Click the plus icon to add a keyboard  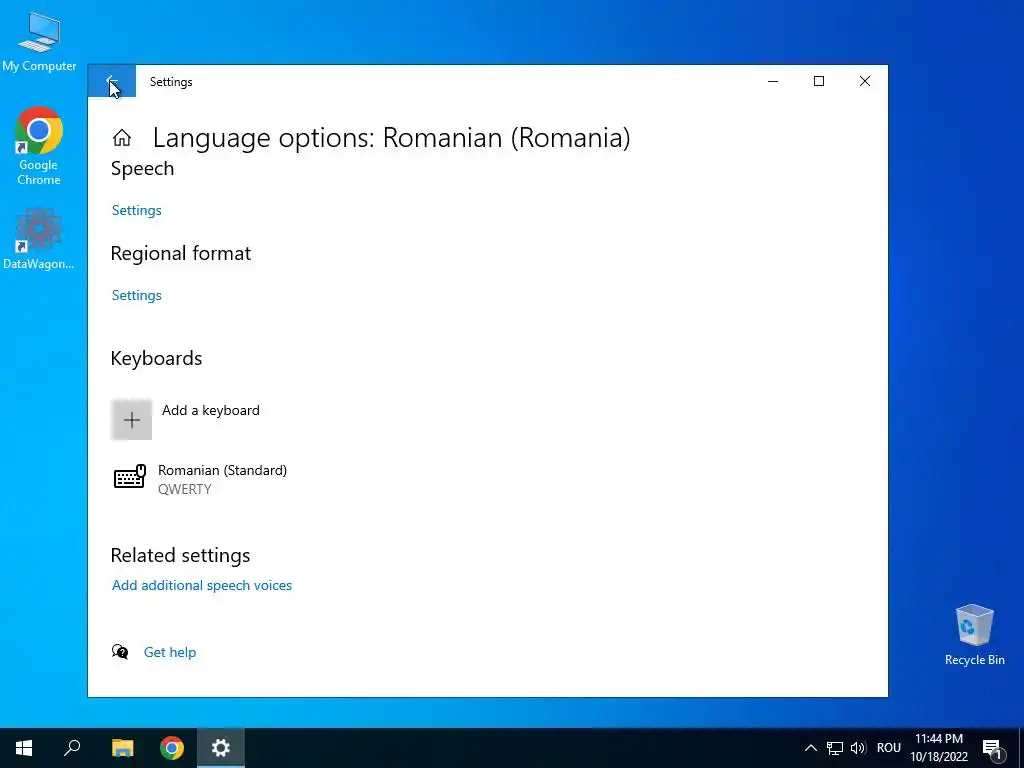coord(131,419)
